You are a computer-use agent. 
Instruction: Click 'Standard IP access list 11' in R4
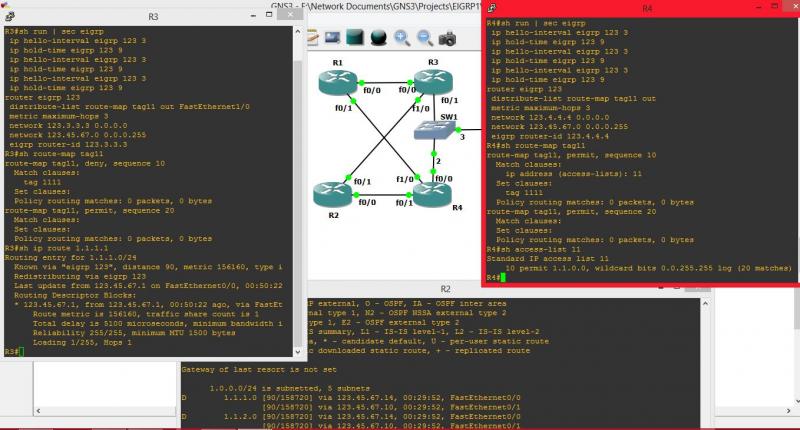(x=547, y=259)
